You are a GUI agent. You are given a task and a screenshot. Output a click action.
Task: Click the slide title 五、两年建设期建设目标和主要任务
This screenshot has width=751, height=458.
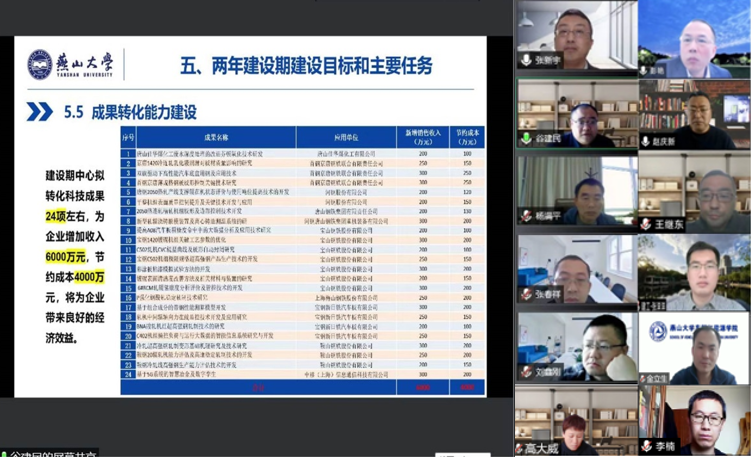coord(305,66)
